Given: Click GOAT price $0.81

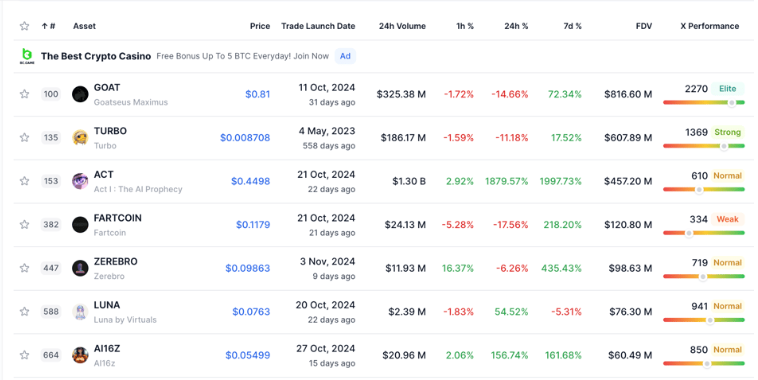Looking at the screenshot, I should (x=258, y=94).
